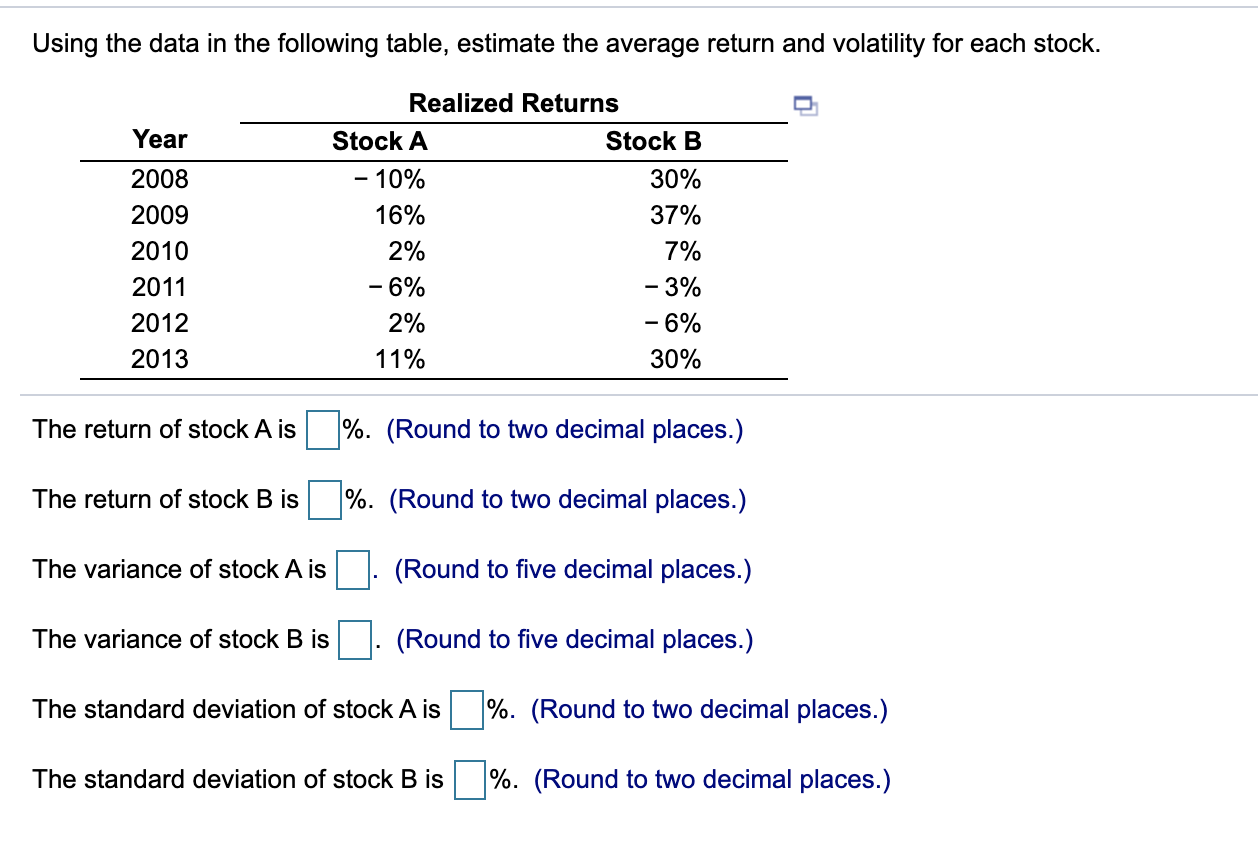Click the standard deviation of stock A answer field

[x=467, y=709]
